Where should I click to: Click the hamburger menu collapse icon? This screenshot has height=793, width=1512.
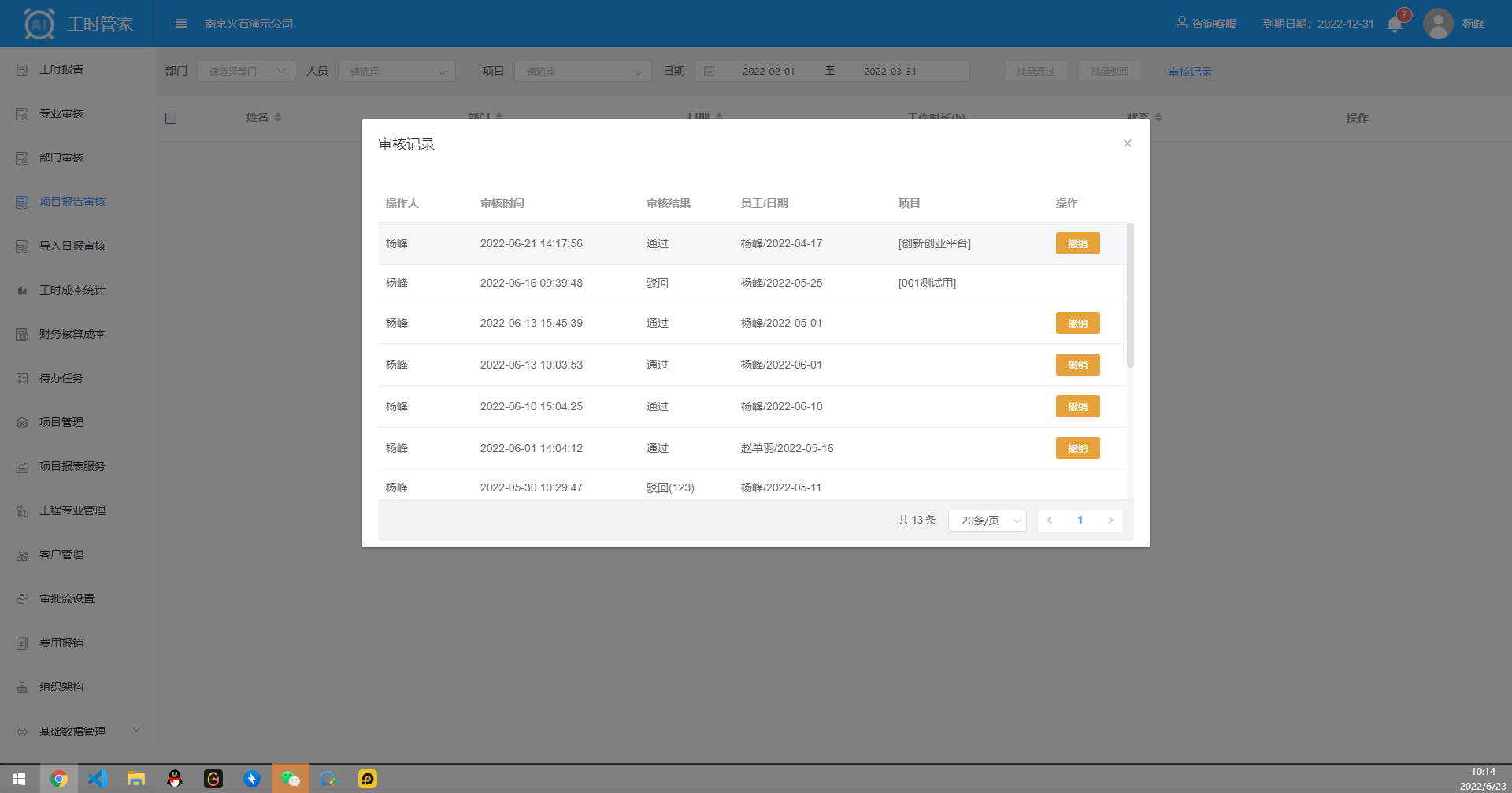tap(181, 24)
